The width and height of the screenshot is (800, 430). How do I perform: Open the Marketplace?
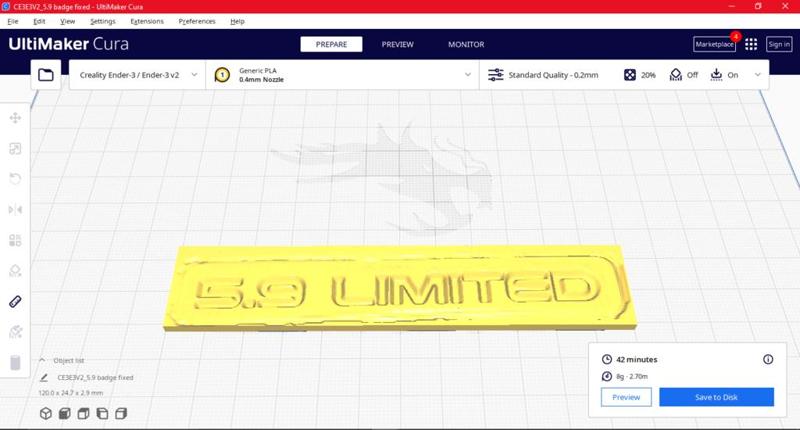(x=714, y=44)
